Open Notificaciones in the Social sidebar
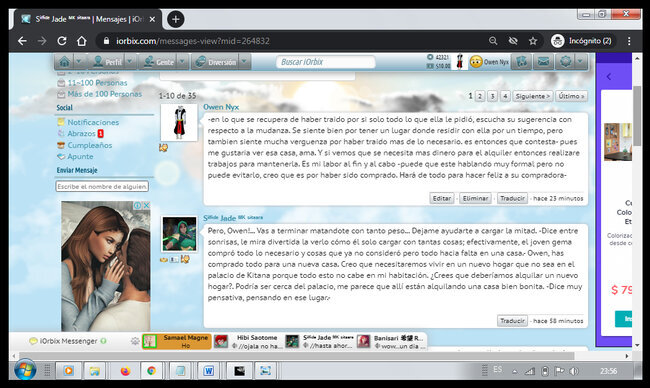The image size is (650, 388). 93,122
